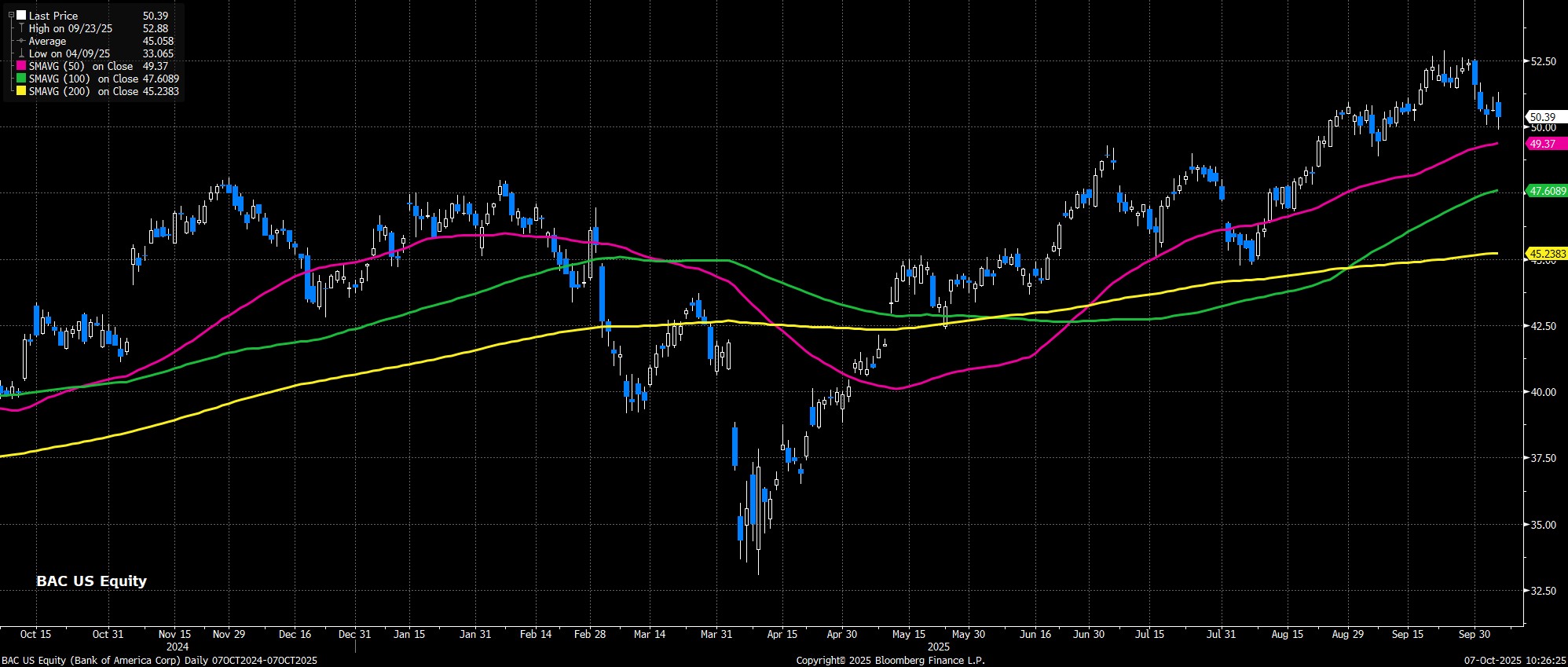Click the white 50.39 last price tag
Image resolution: width=1568 pixels, height=667 pixels.
point(1542,117)
